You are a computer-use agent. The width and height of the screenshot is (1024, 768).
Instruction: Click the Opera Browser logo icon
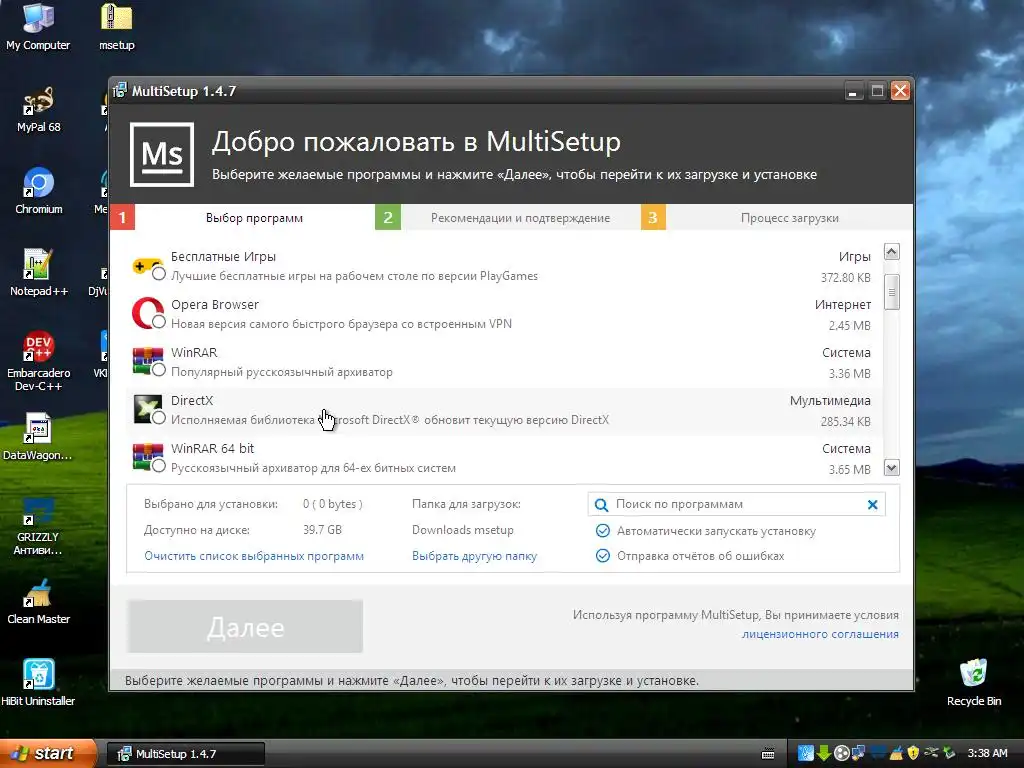tap(148, 313)
